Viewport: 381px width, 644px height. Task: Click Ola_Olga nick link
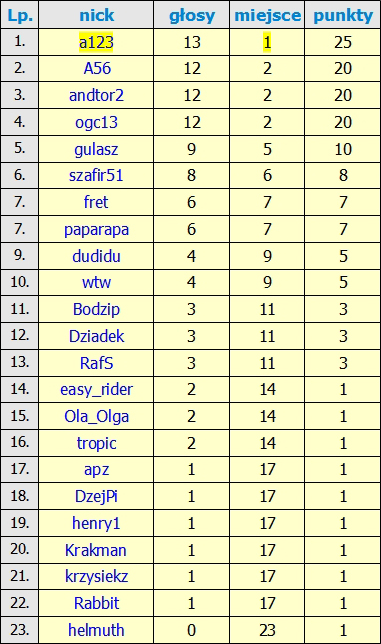coord(96,416)
